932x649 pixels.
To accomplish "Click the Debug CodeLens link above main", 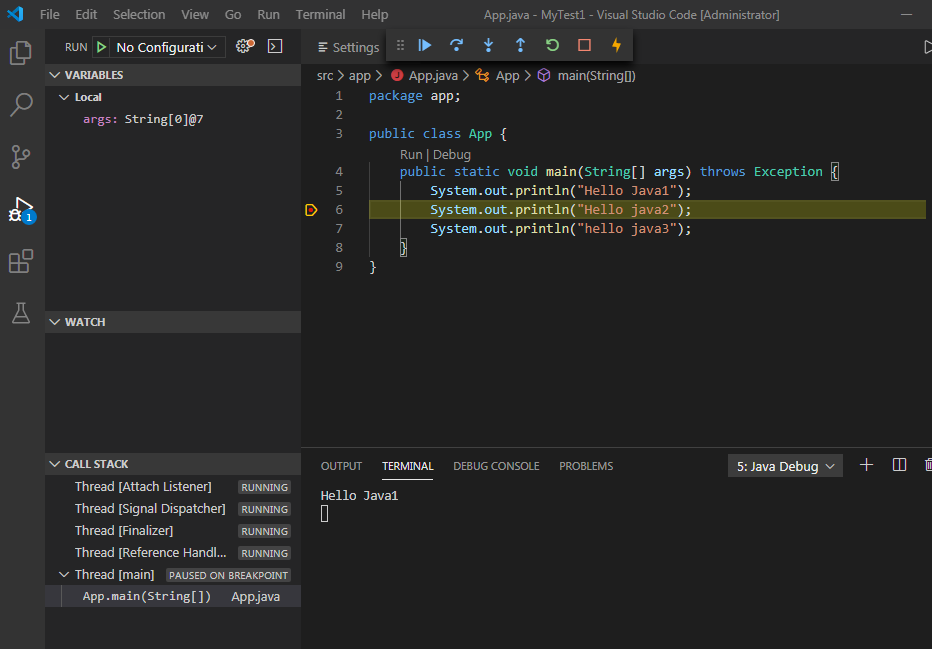I will (x=451, y=155).
